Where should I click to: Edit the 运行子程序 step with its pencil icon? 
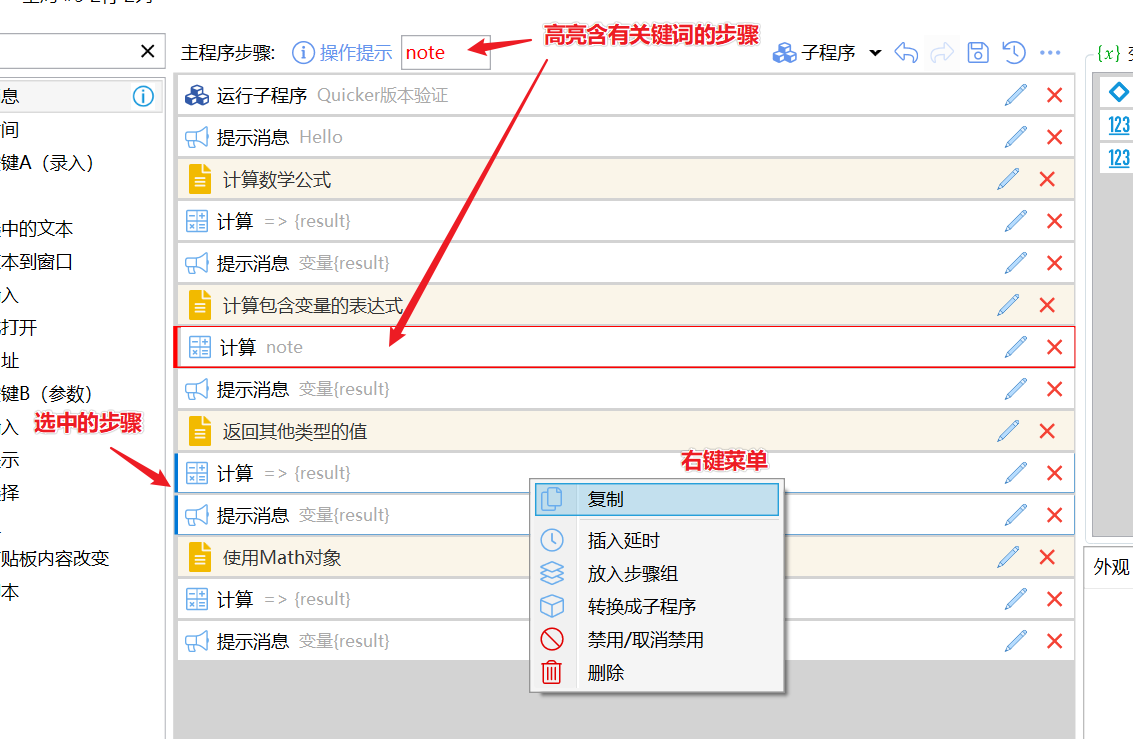click(x=1016, y=95)
